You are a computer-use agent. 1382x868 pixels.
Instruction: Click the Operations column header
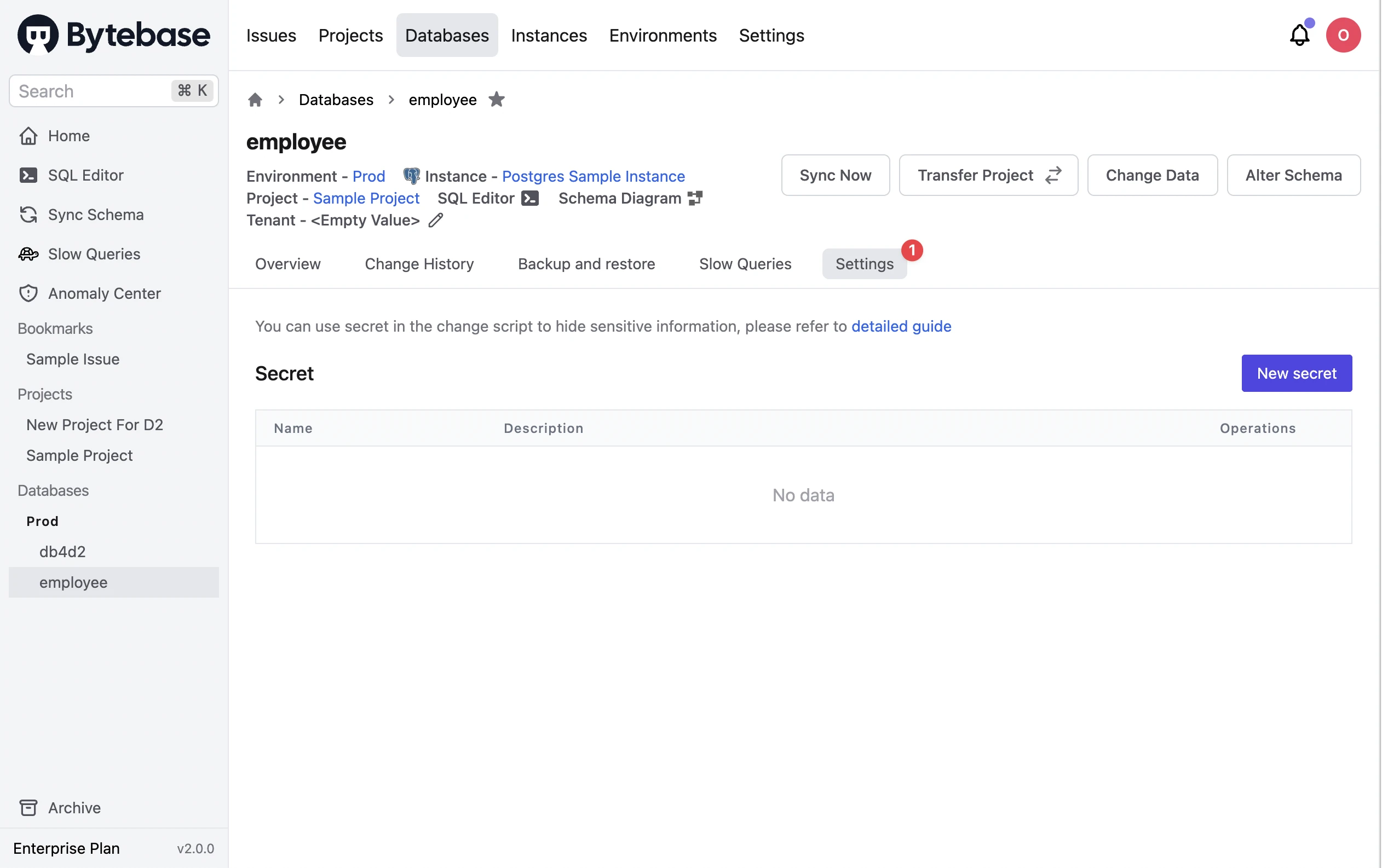[1258, 428]
